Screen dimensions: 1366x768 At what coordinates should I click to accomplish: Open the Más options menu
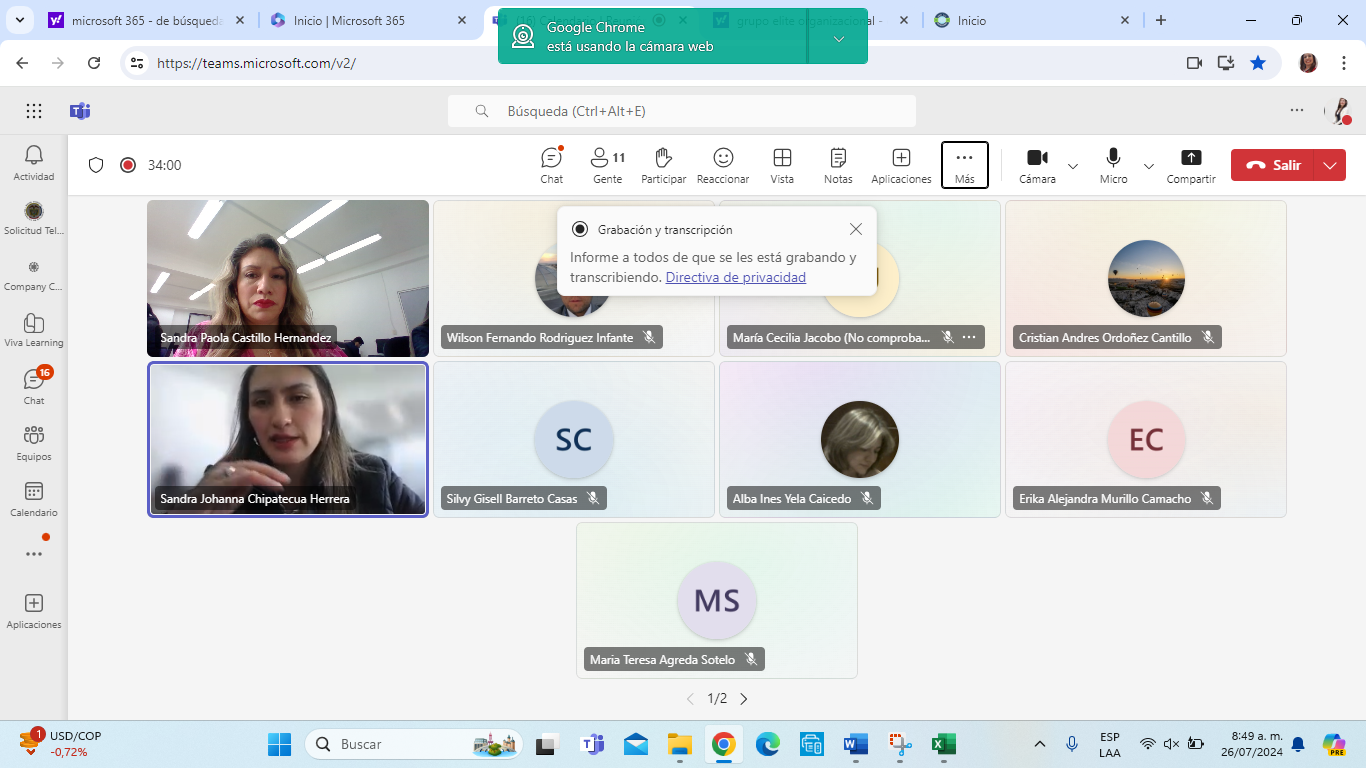[x=965, y=165]
